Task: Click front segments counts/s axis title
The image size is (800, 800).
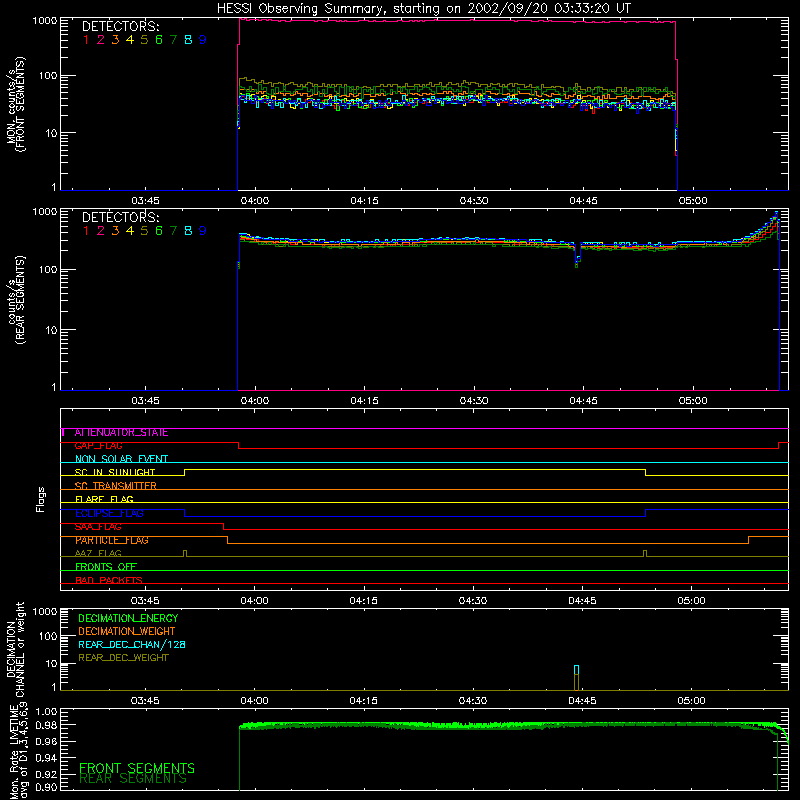Action: pyautogui.click(x=15, y=104)
